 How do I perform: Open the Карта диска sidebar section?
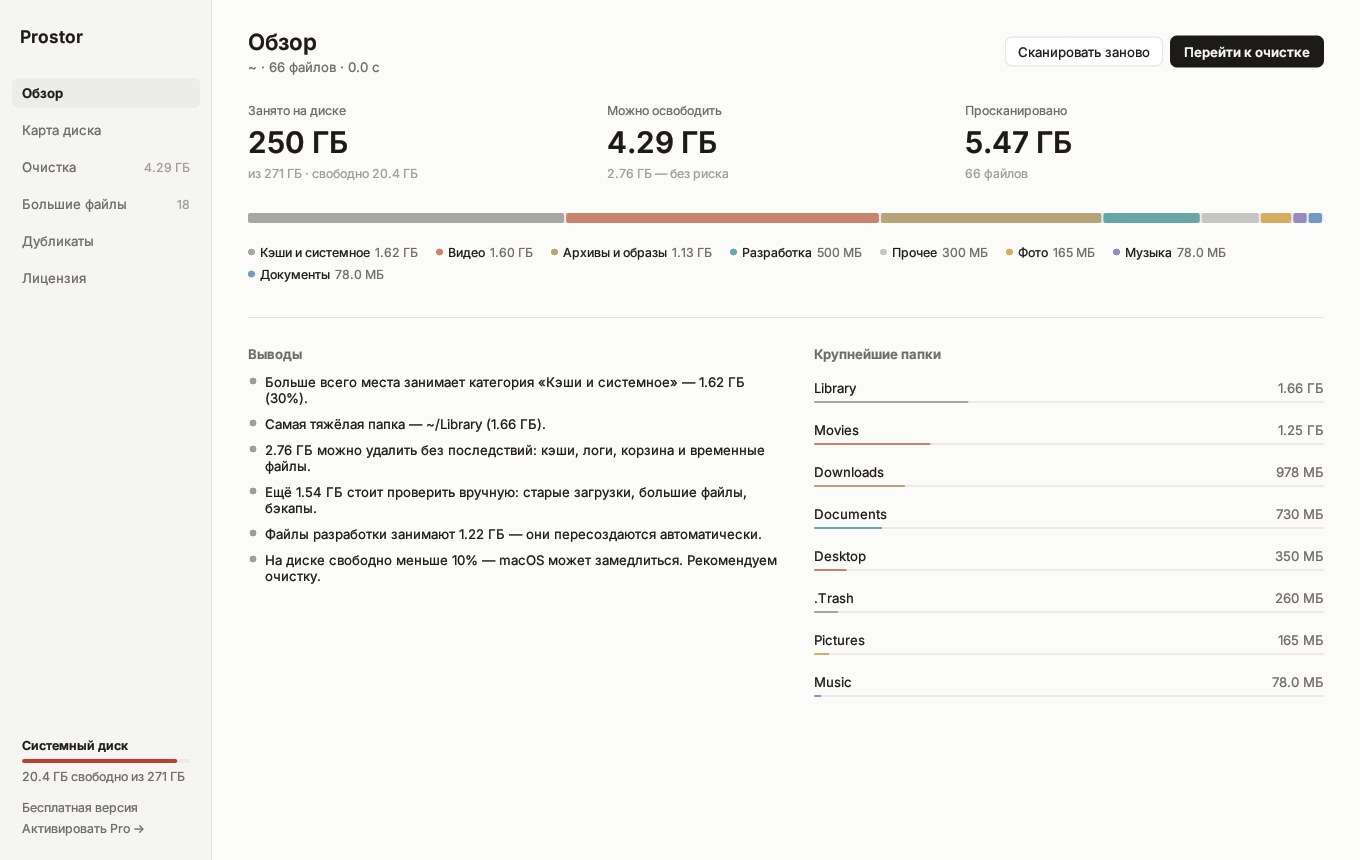(x=106, y=130)
